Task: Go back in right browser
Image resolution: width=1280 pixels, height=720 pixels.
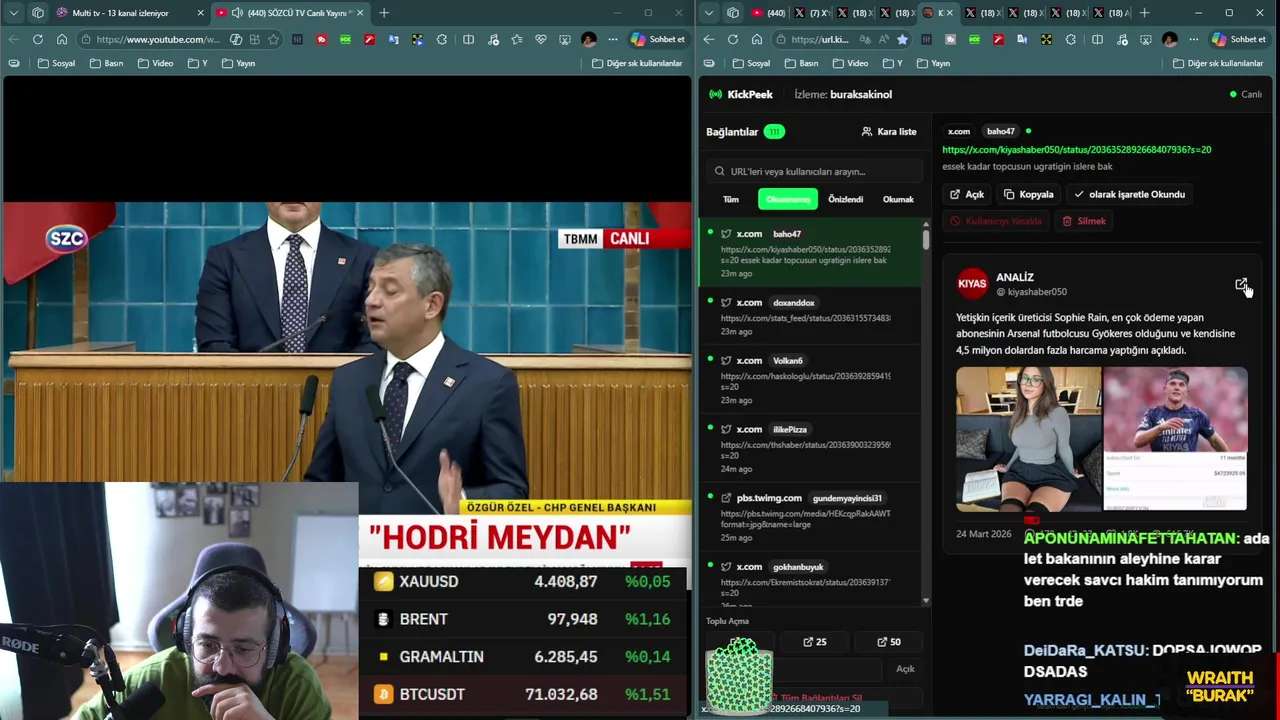Action: [x=709, y=39]
